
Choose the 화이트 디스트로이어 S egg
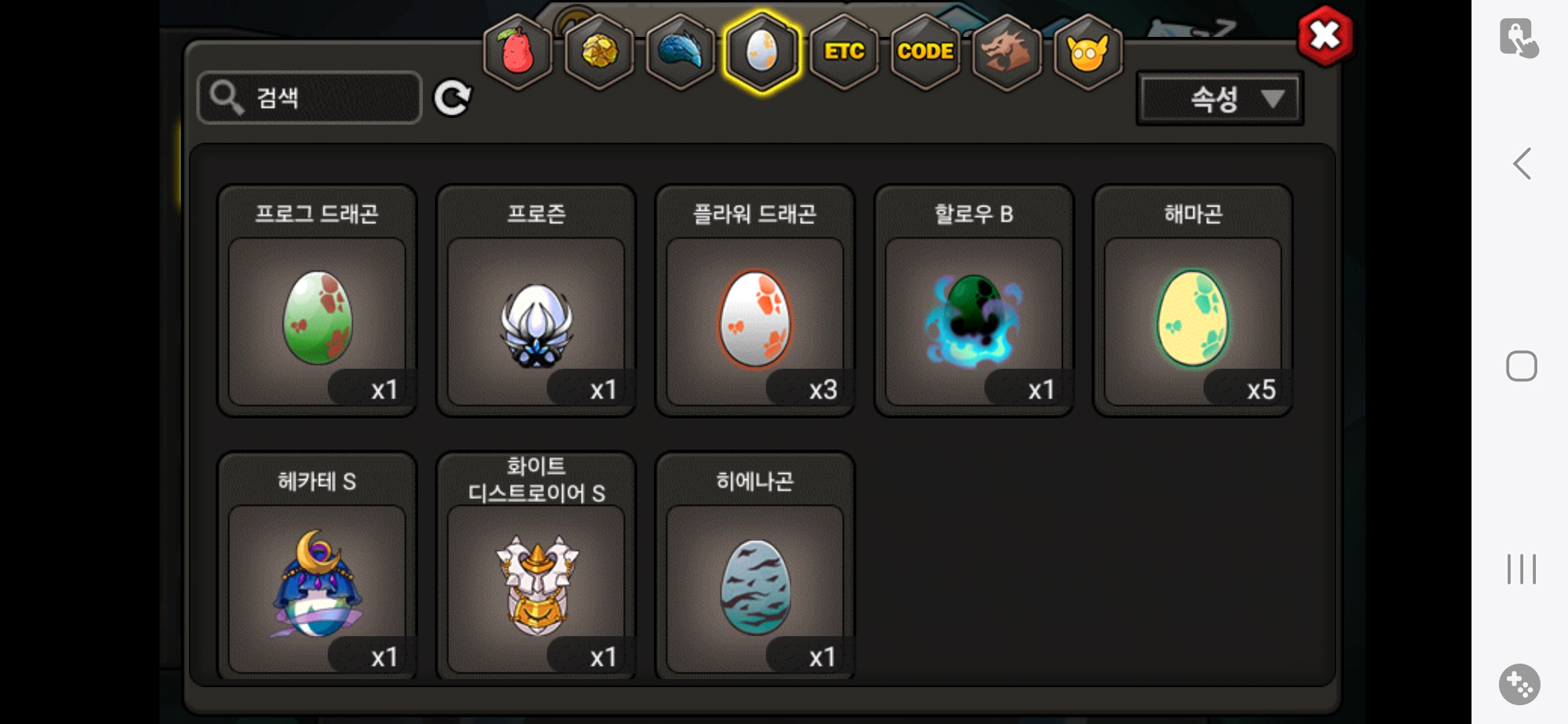tap(536, 566)
